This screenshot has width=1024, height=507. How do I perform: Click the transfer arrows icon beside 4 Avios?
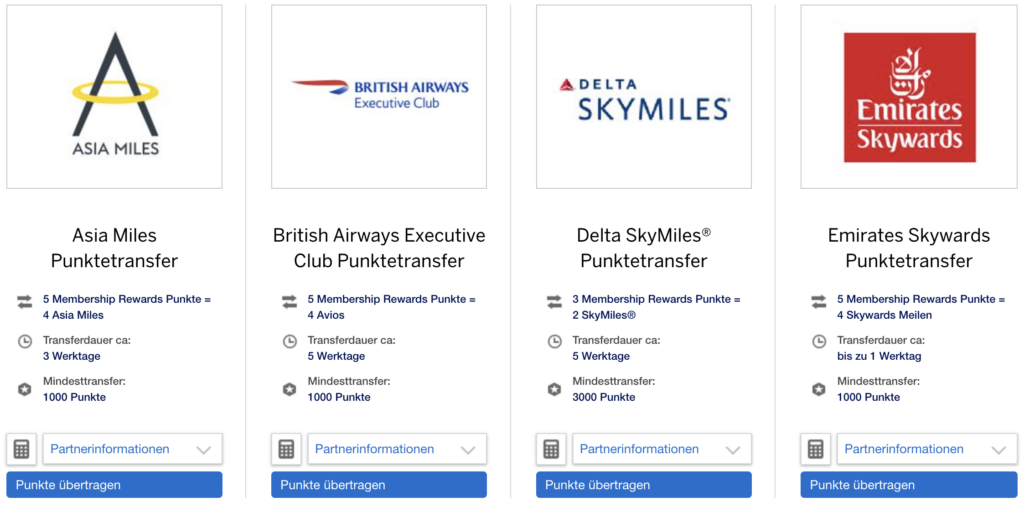click(289, 302)
